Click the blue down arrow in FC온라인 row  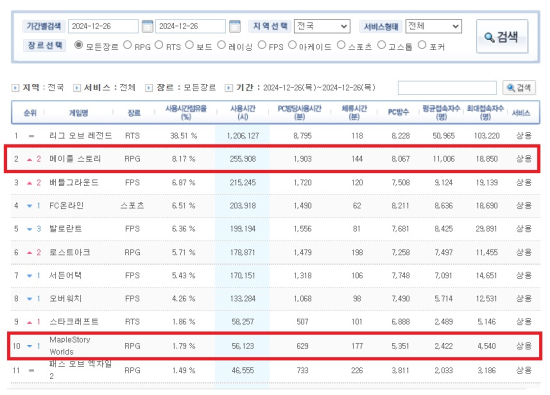(x=29, y=206)
